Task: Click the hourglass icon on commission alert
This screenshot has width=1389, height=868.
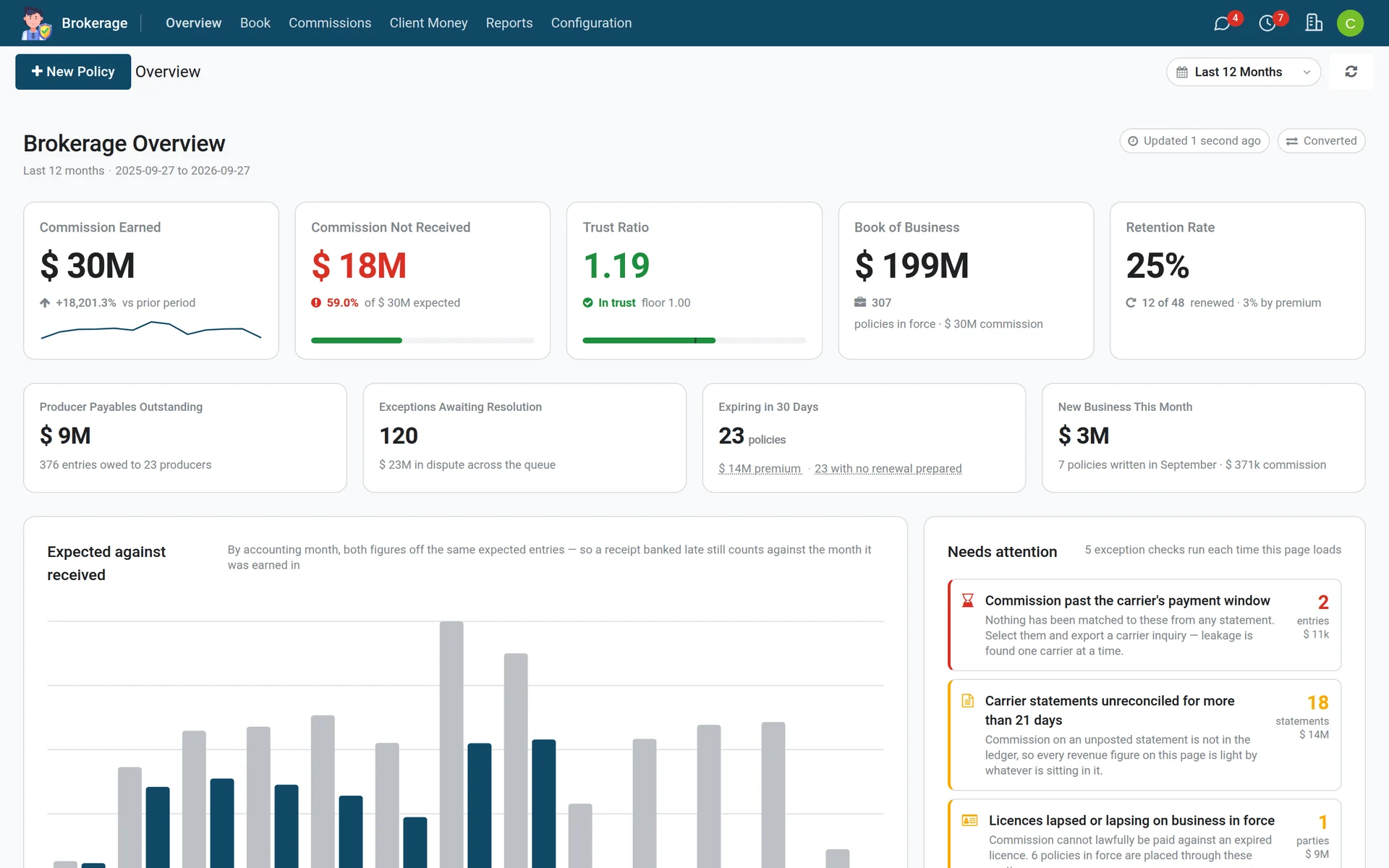Action: tap(967, 600)
